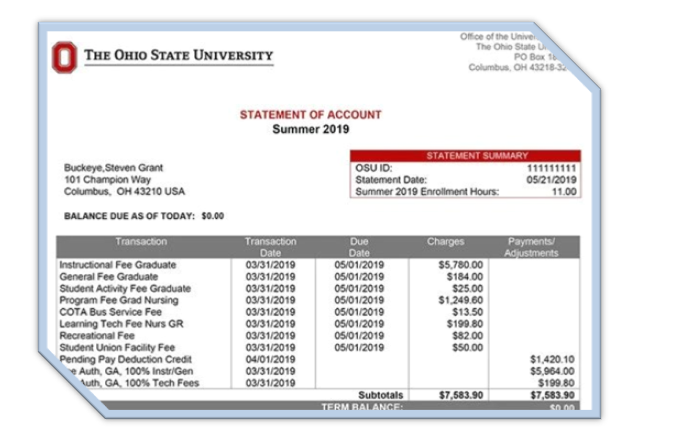Screen dimensions: 677x440
Task: Click the 'Transaction' column header
Action: click(x=141, y=241)
